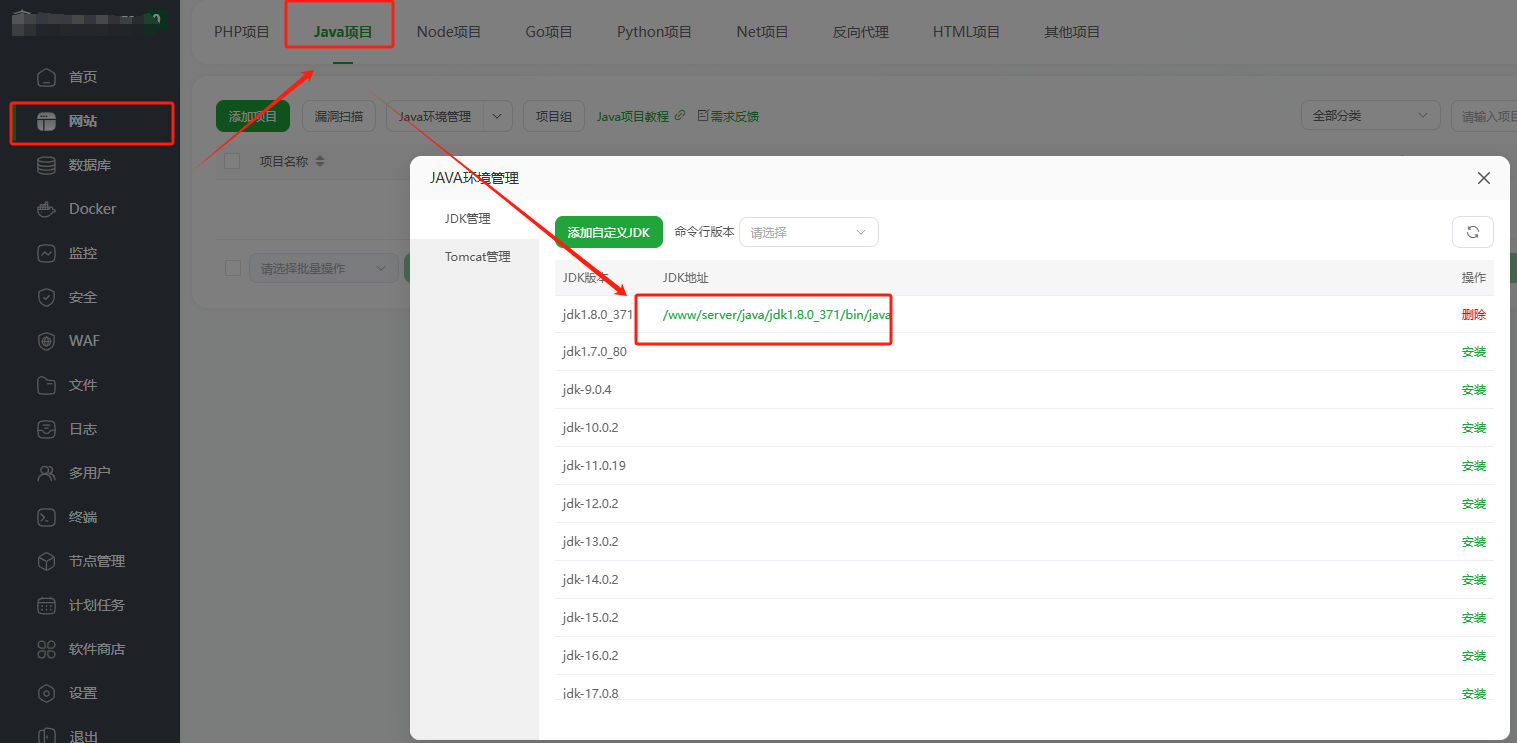Click the sort icon next to 项目名称
Screen dimensions: 1517x743
pyautogui.click(x=319, y=161)
